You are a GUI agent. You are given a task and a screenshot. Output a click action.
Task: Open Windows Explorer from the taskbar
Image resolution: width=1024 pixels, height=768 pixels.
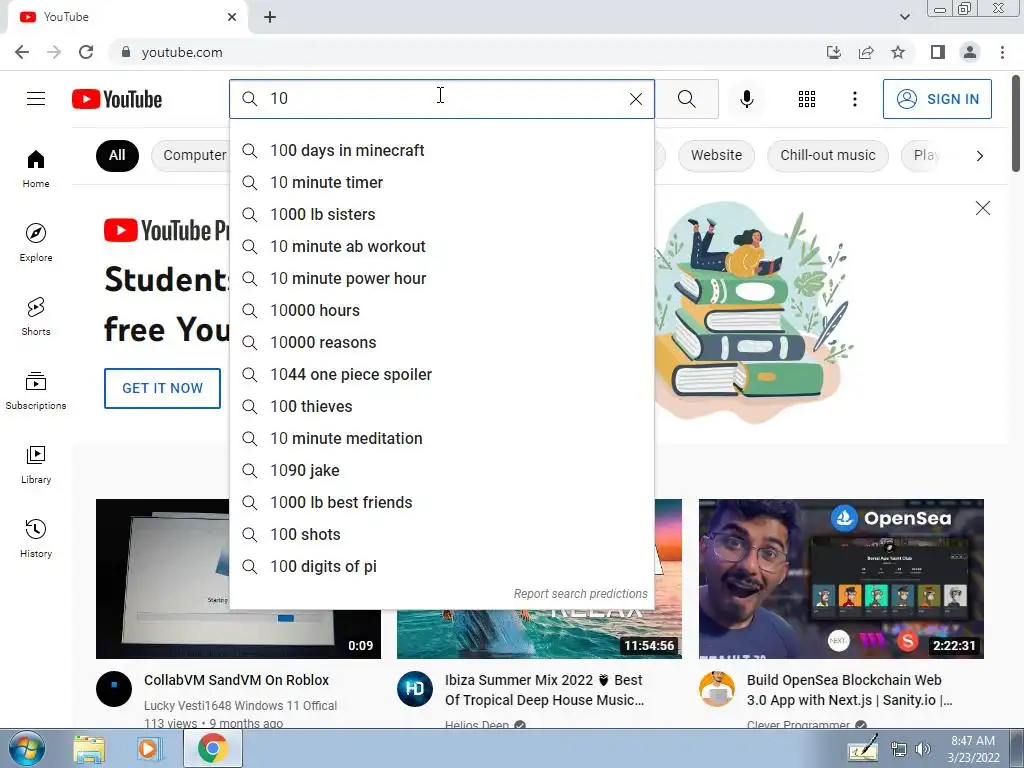89,749
